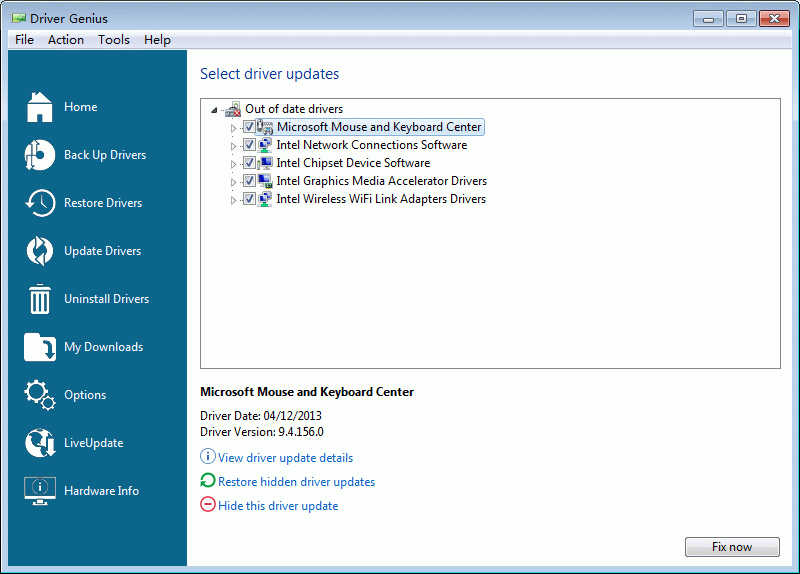Open the Options gears icon
Screen dimensions: 800x574
pos(40,395)
